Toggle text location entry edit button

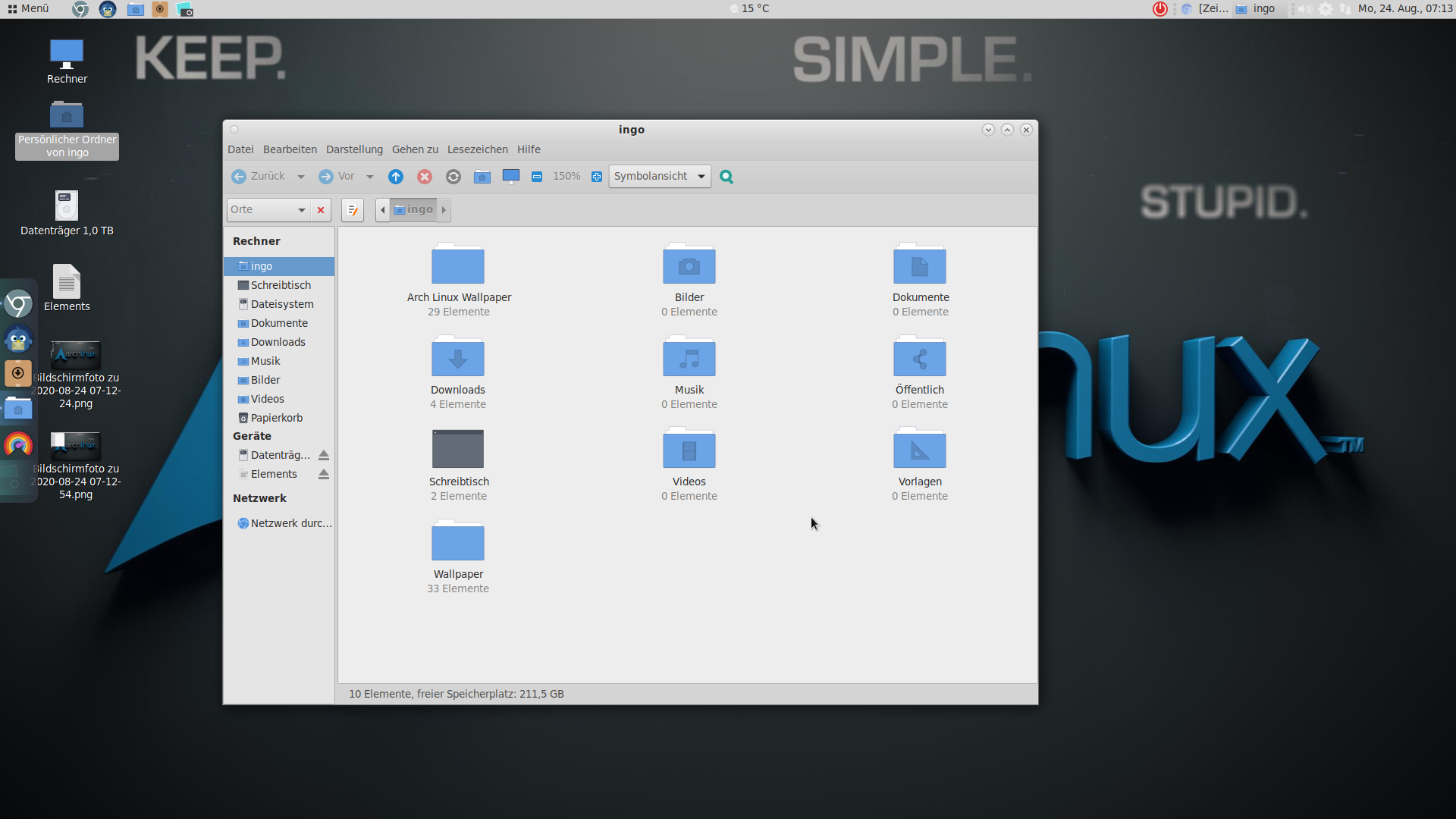click(353, 210)
